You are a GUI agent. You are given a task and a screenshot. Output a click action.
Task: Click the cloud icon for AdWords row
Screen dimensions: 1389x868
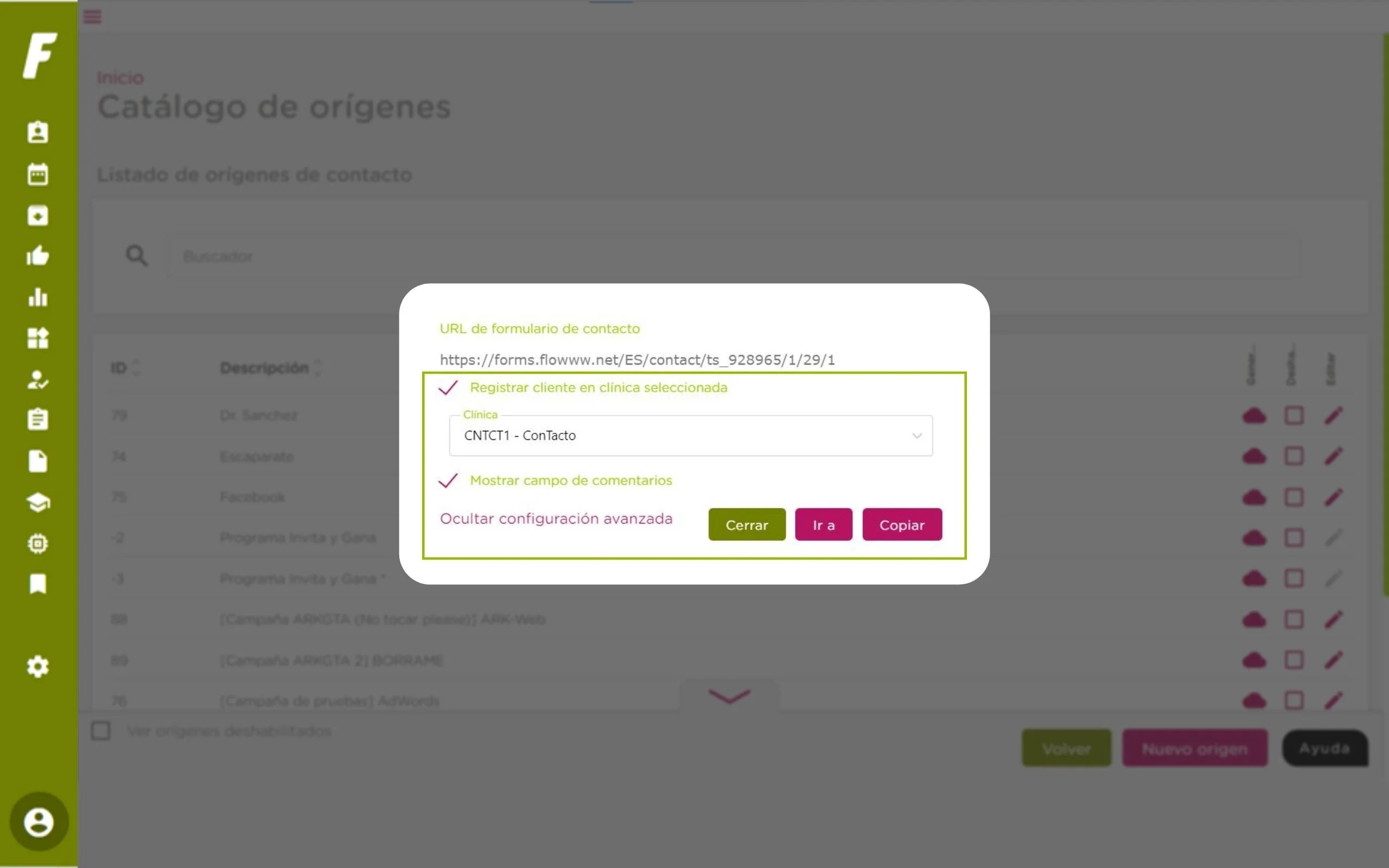[x=1254, y=701]
